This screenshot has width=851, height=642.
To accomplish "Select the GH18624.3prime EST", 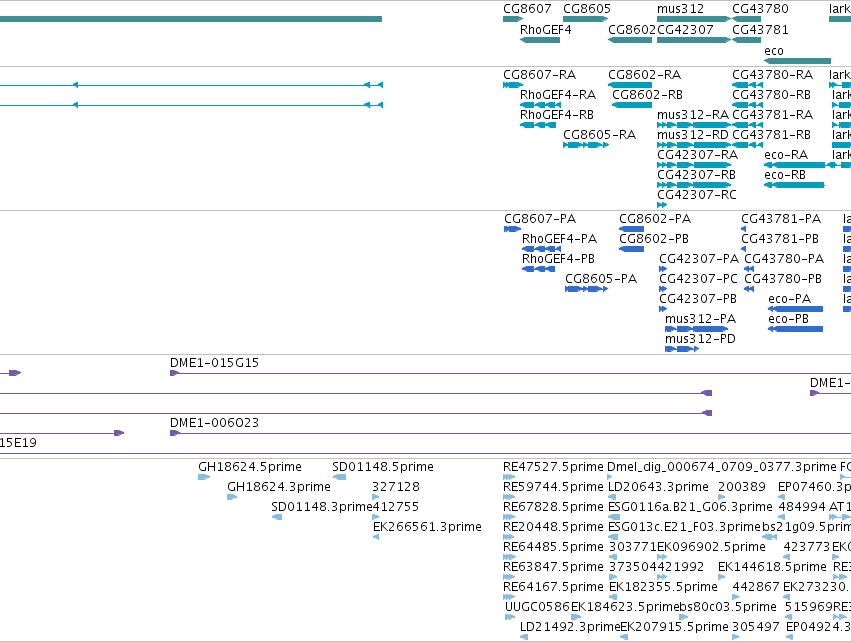I will tap(232, 497).
